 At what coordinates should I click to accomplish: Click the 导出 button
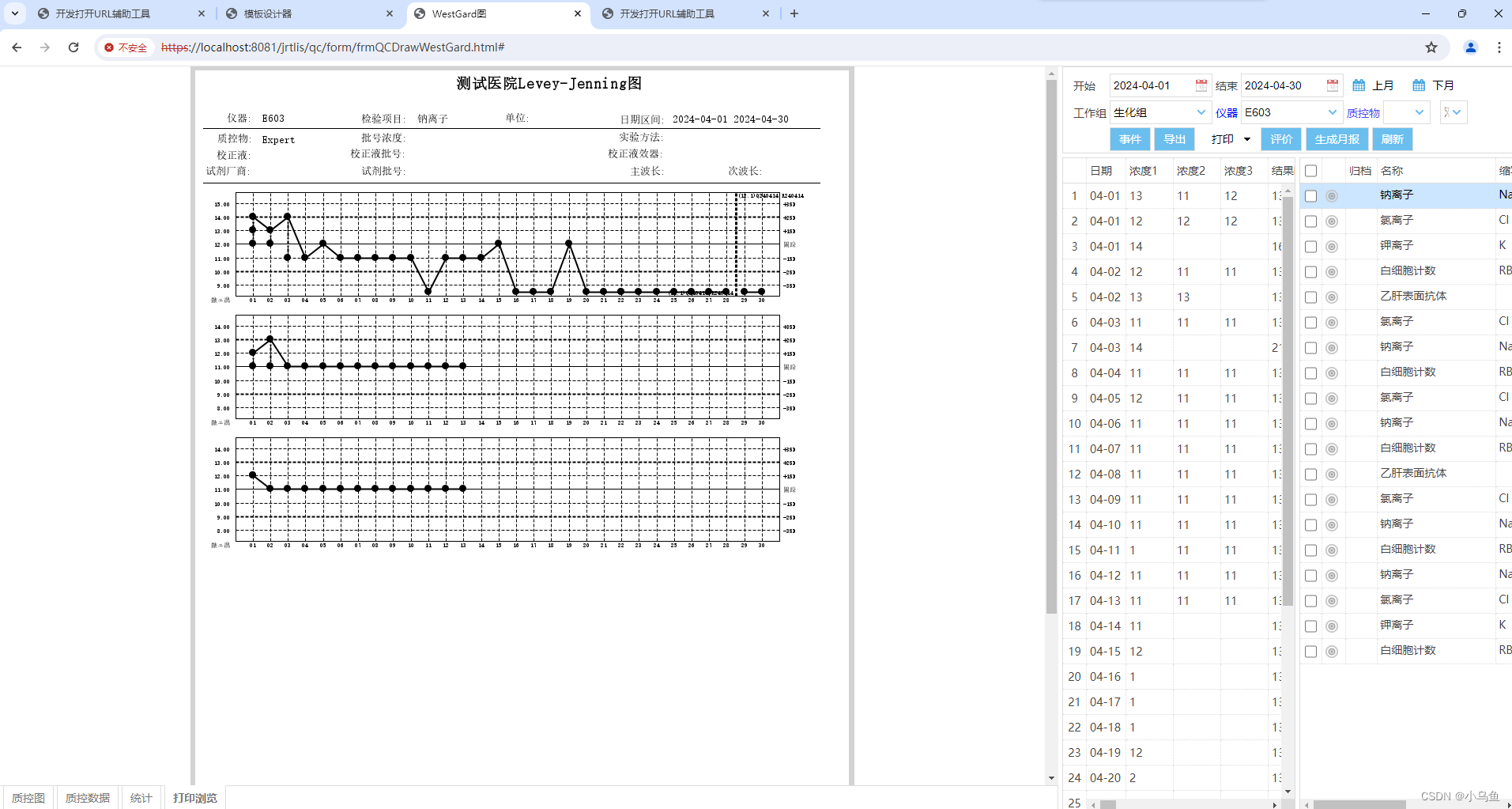(x=1175, y=139)
